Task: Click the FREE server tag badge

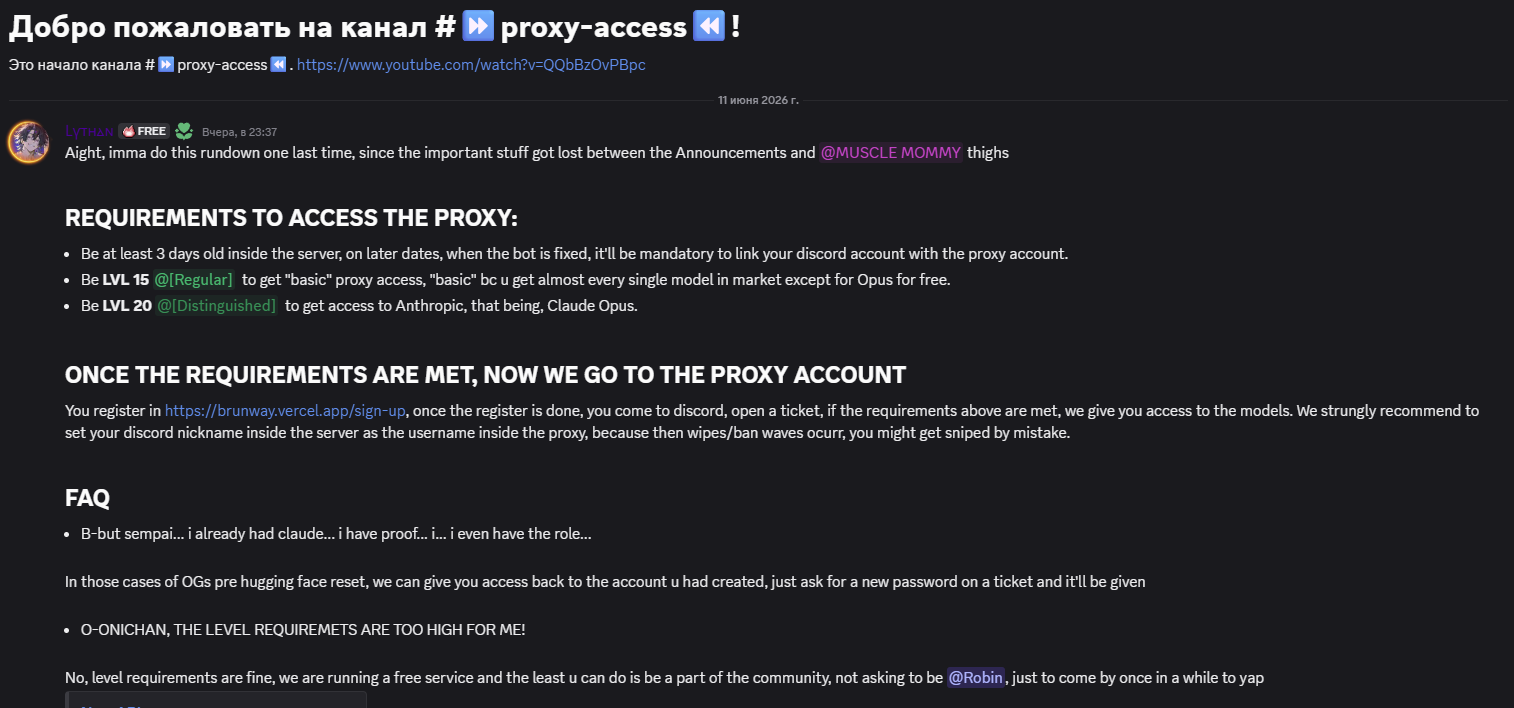Action: (x=144, y=131)
